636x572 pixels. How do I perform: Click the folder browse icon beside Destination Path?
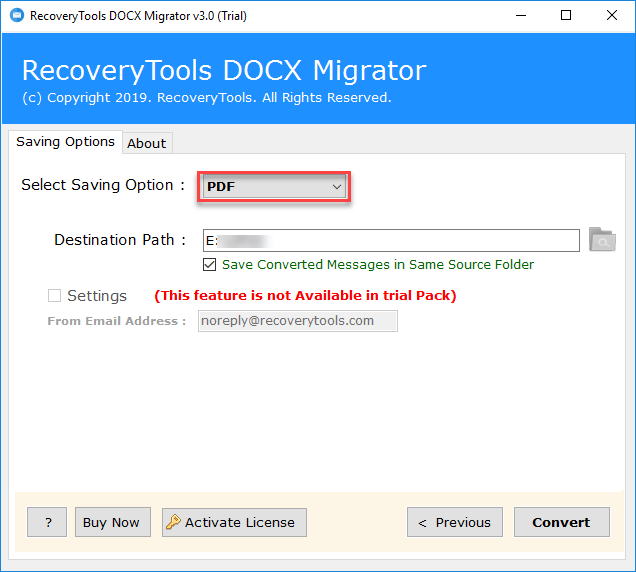point(602,240)
